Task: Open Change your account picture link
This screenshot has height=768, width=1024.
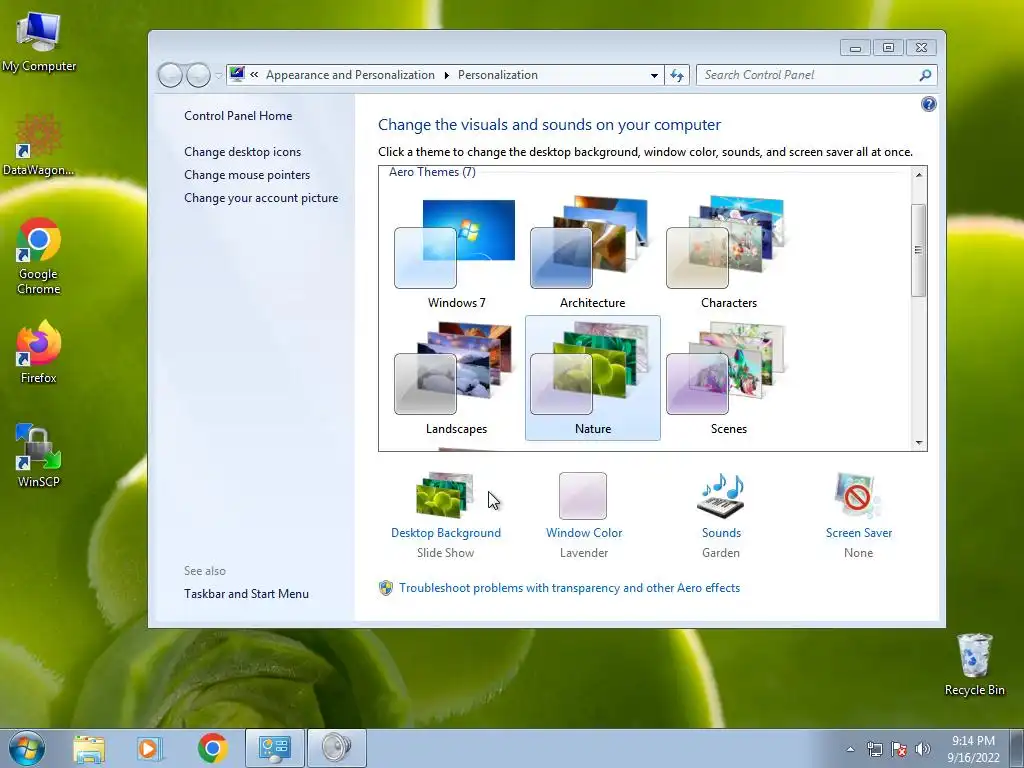Action: [261, 198]
